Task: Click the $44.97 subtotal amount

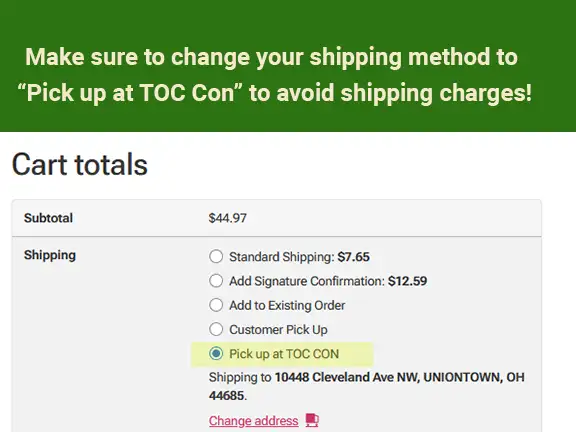Action: pos(227,218)
